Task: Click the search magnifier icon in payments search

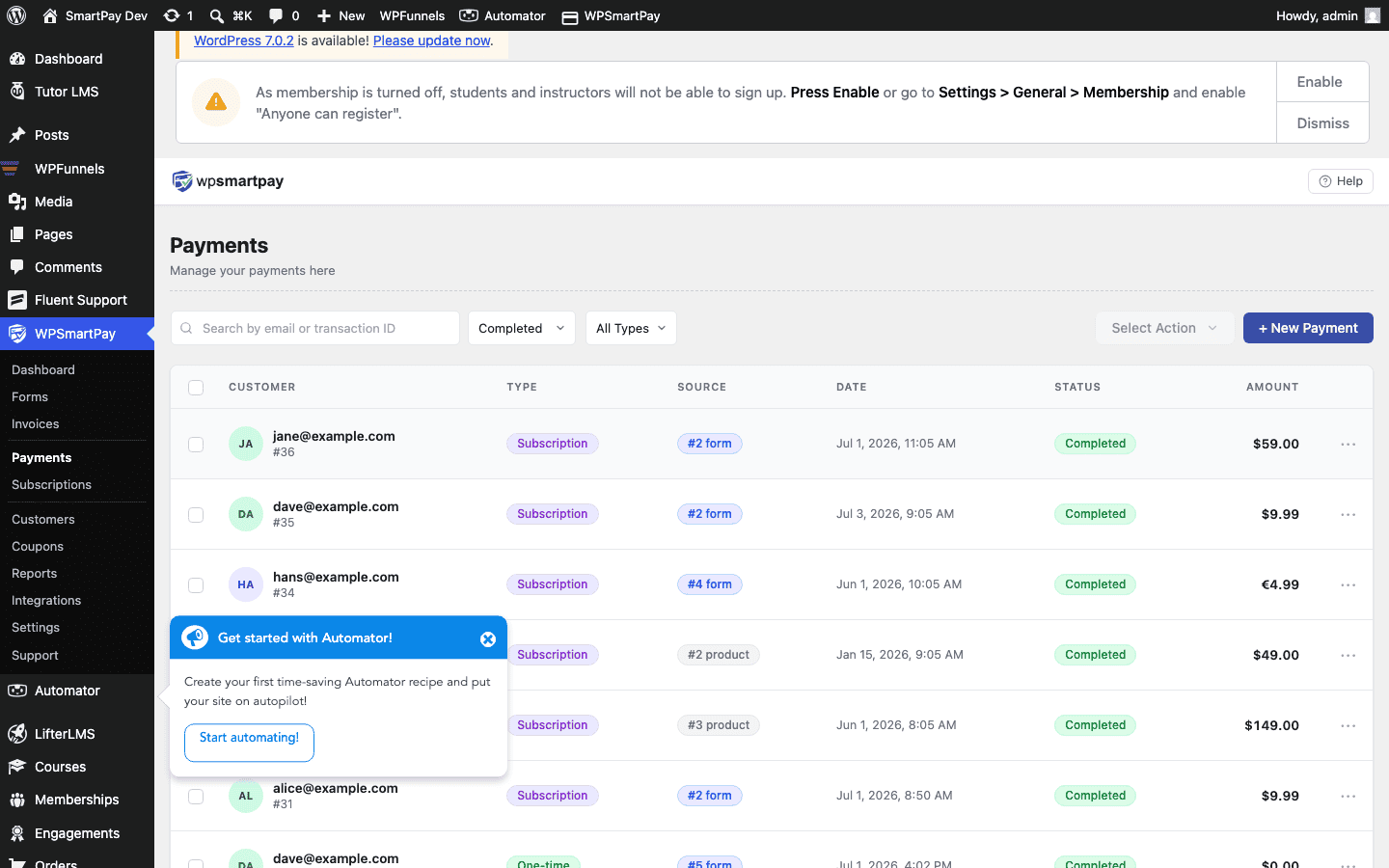Action: (x=187, y=328)
